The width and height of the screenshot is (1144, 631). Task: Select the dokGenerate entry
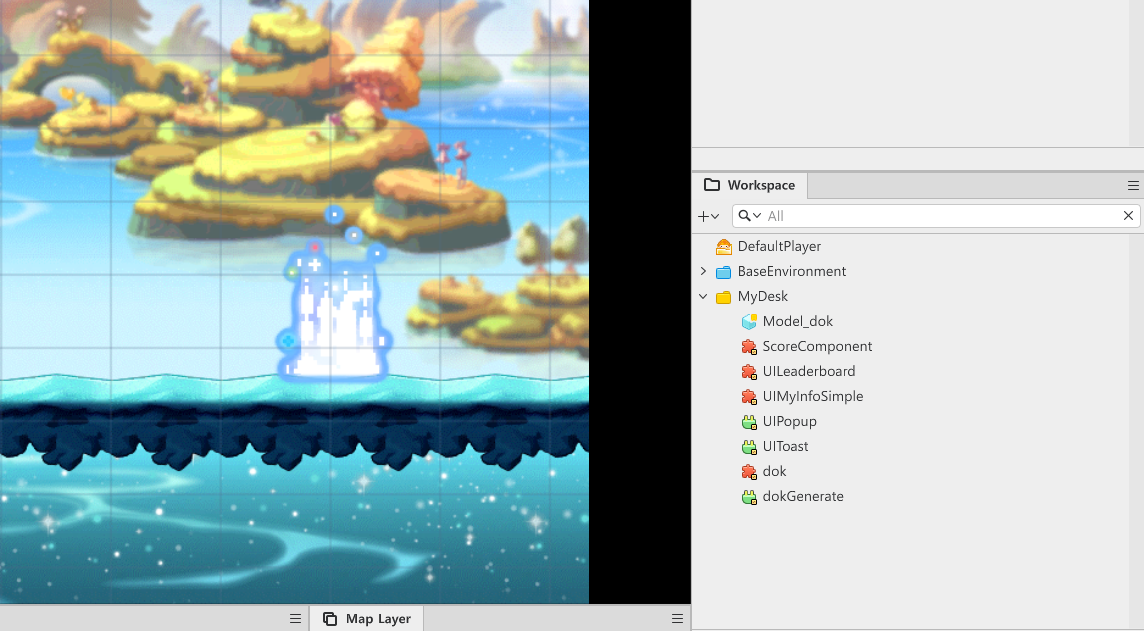click(x=803, y=497)
